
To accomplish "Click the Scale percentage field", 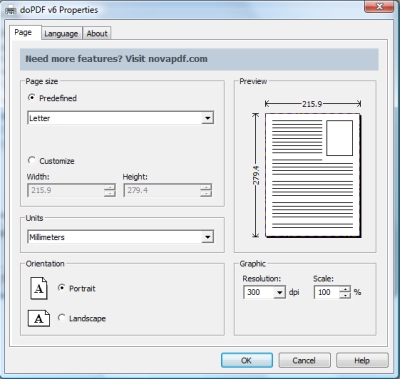I will 327,292.
